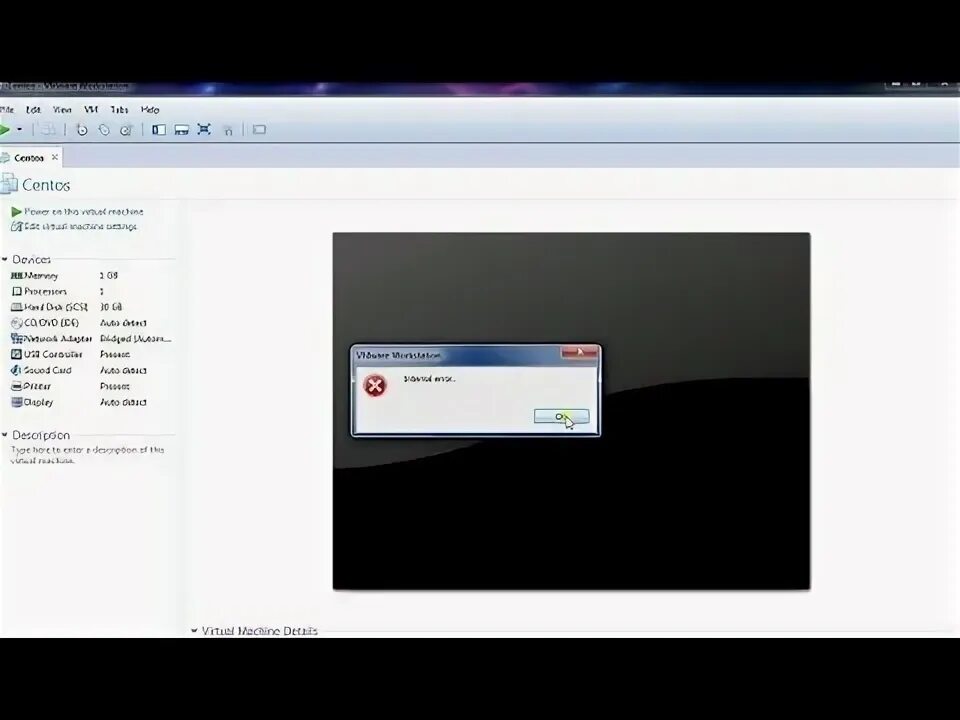Click the Bridged network adapter value
This screenshot has height=720, width=960.
(135, 339)
